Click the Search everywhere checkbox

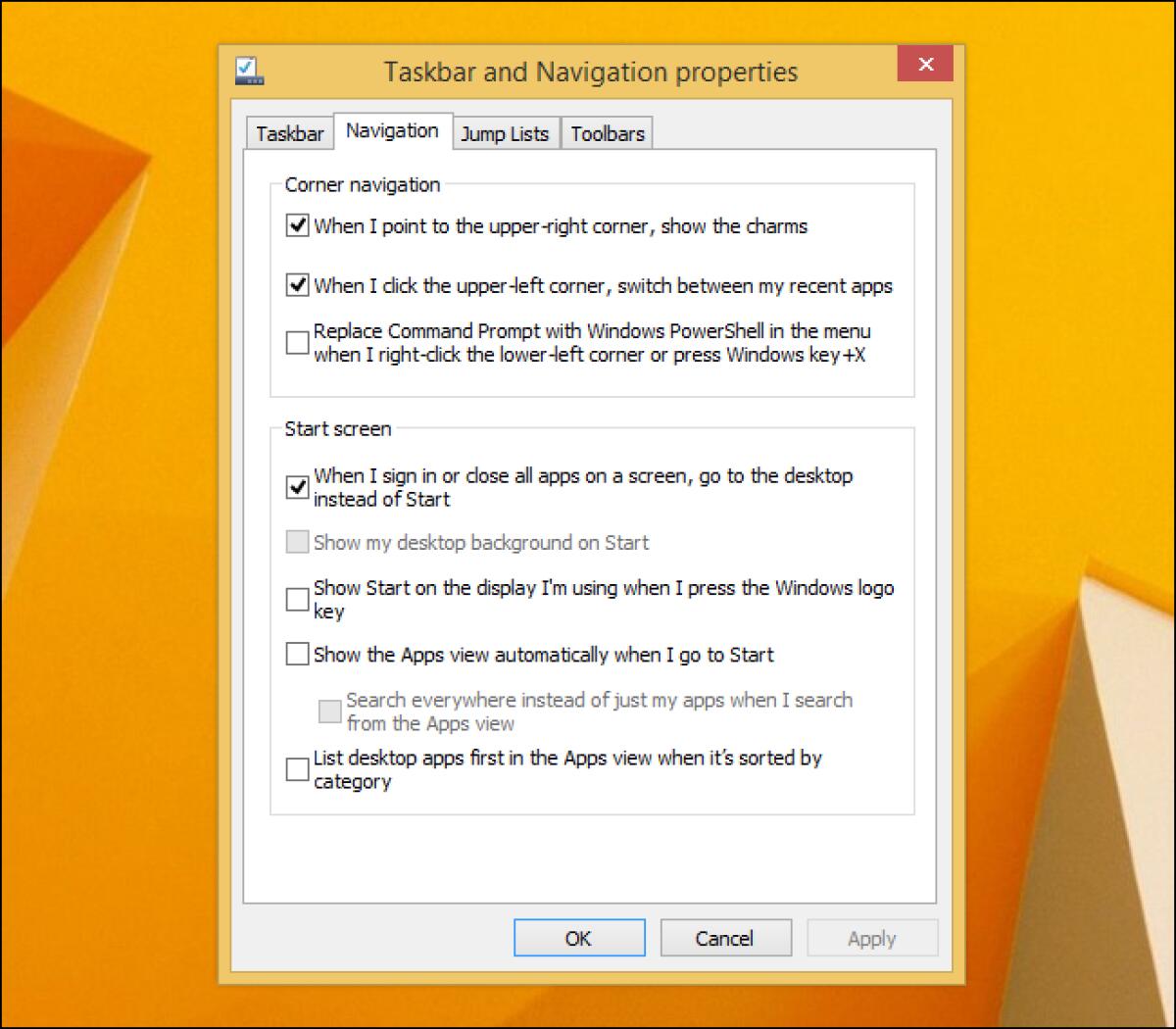coord(330,710)
